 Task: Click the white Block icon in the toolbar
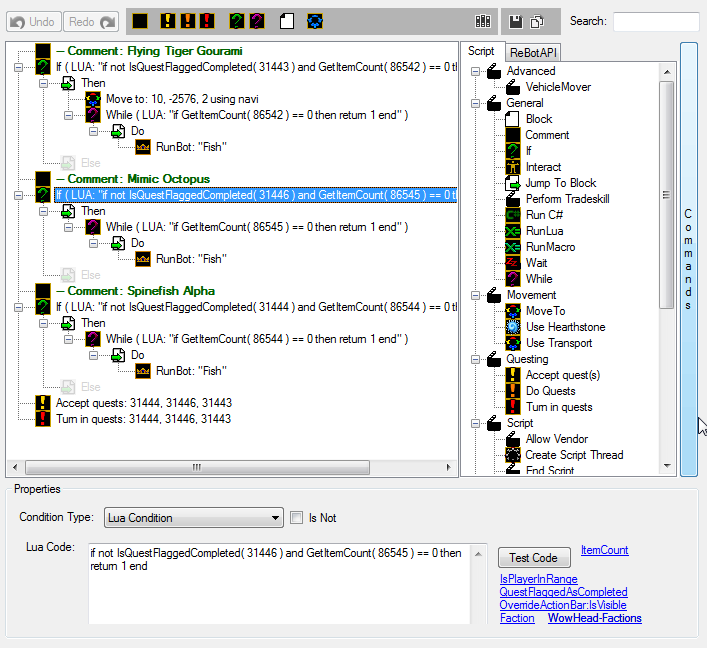click(x=287, y=21)
